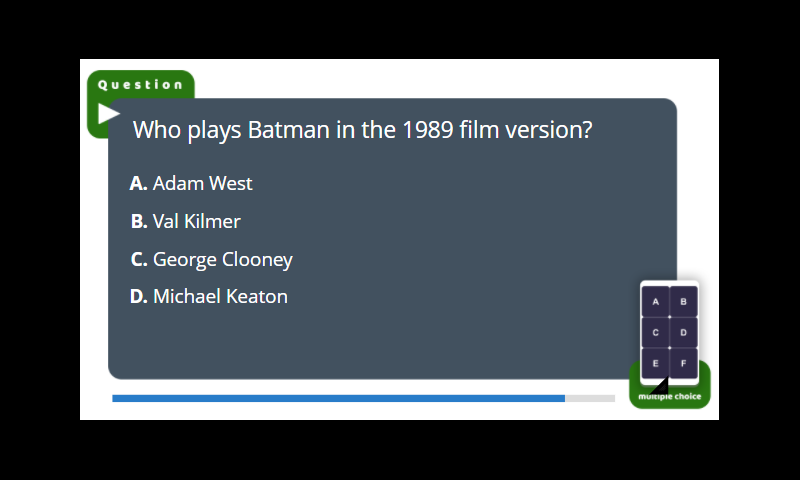The image size is (800, 480).
Task: Click the multiple choice badge
Action: pos(669,396)
